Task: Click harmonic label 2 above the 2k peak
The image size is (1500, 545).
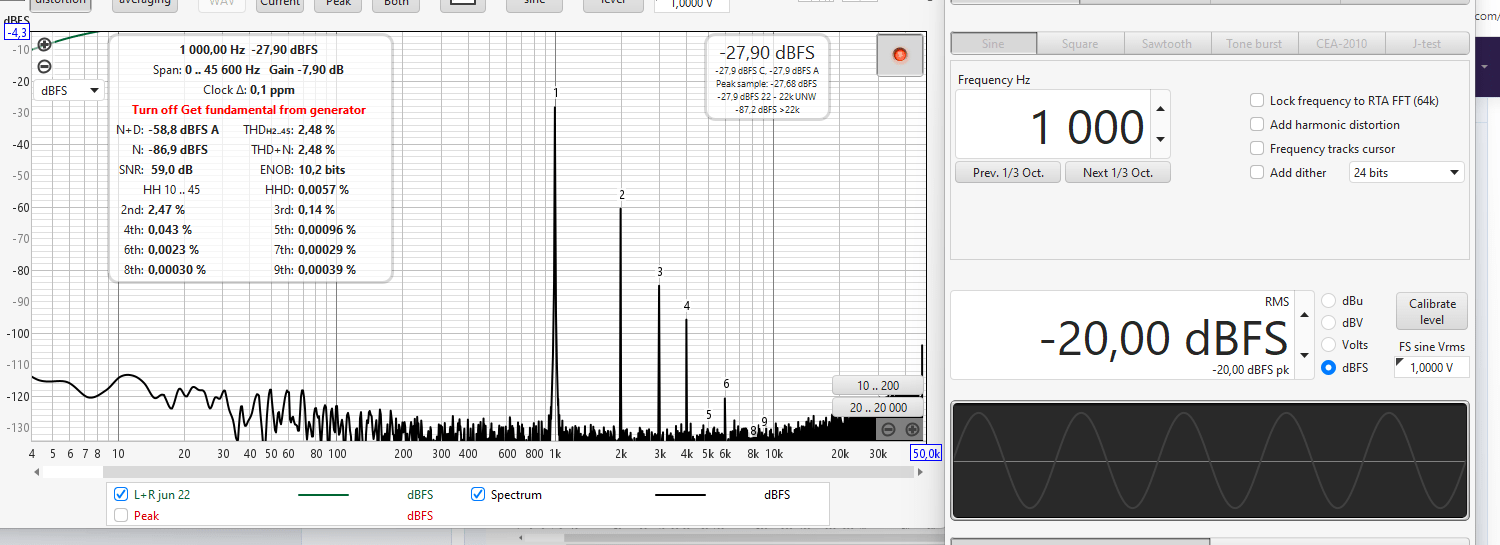Action: (x=621, y=195)
